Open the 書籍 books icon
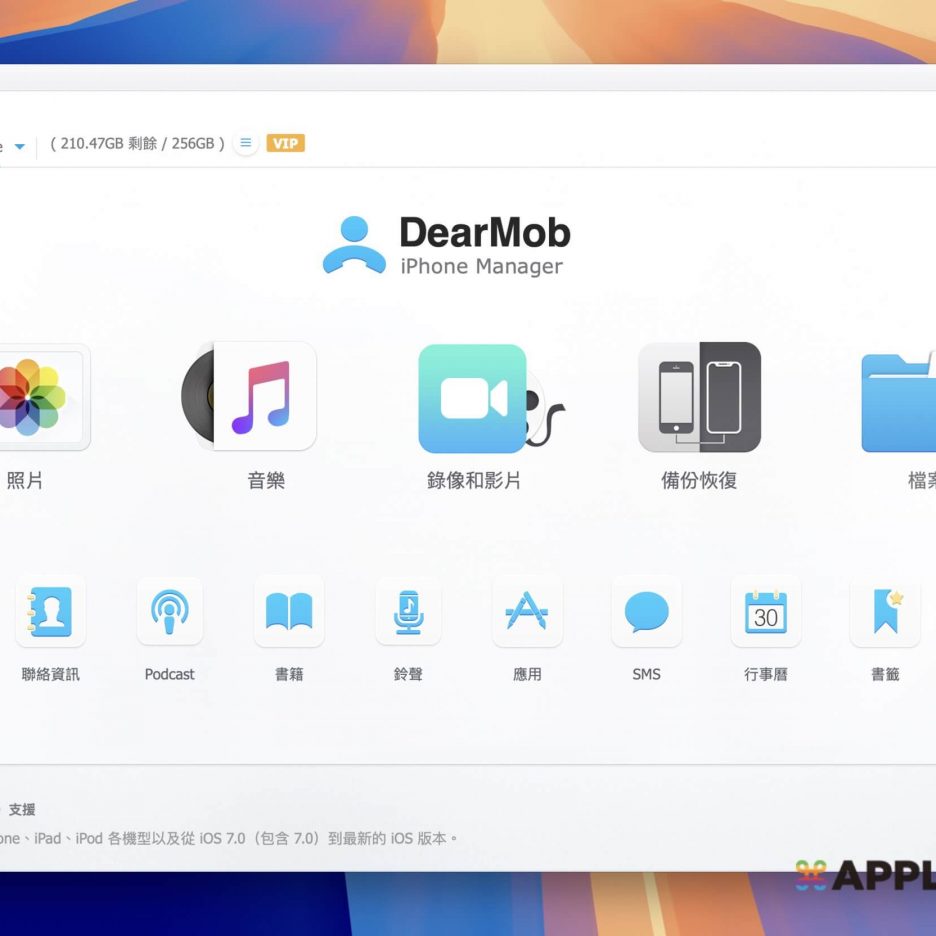 point(289,611)
